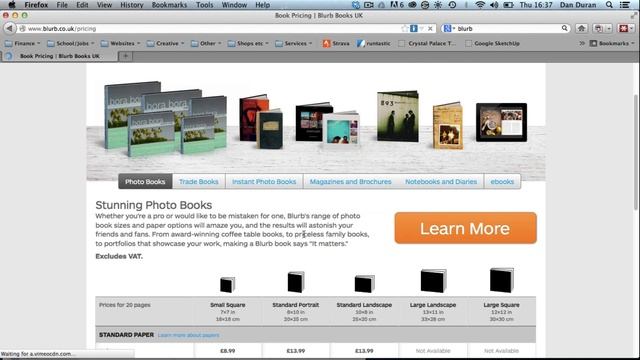Click the orange Learn More button
The image size is (640, 360).
coord(465,228)
